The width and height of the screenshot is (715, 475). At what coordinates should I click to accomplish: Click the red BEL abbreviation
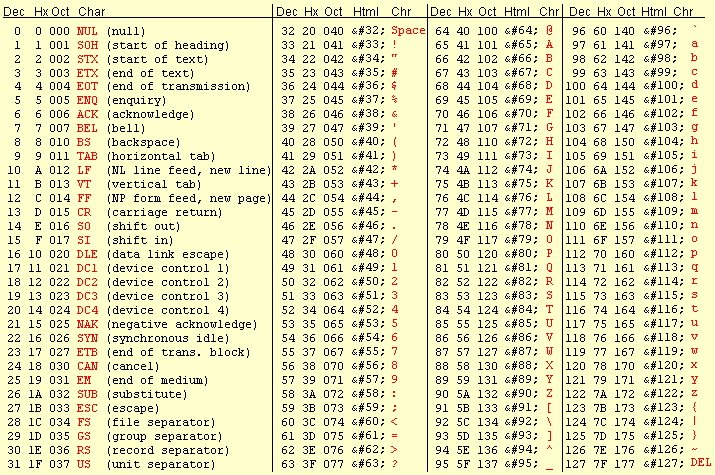coord(87,129)
